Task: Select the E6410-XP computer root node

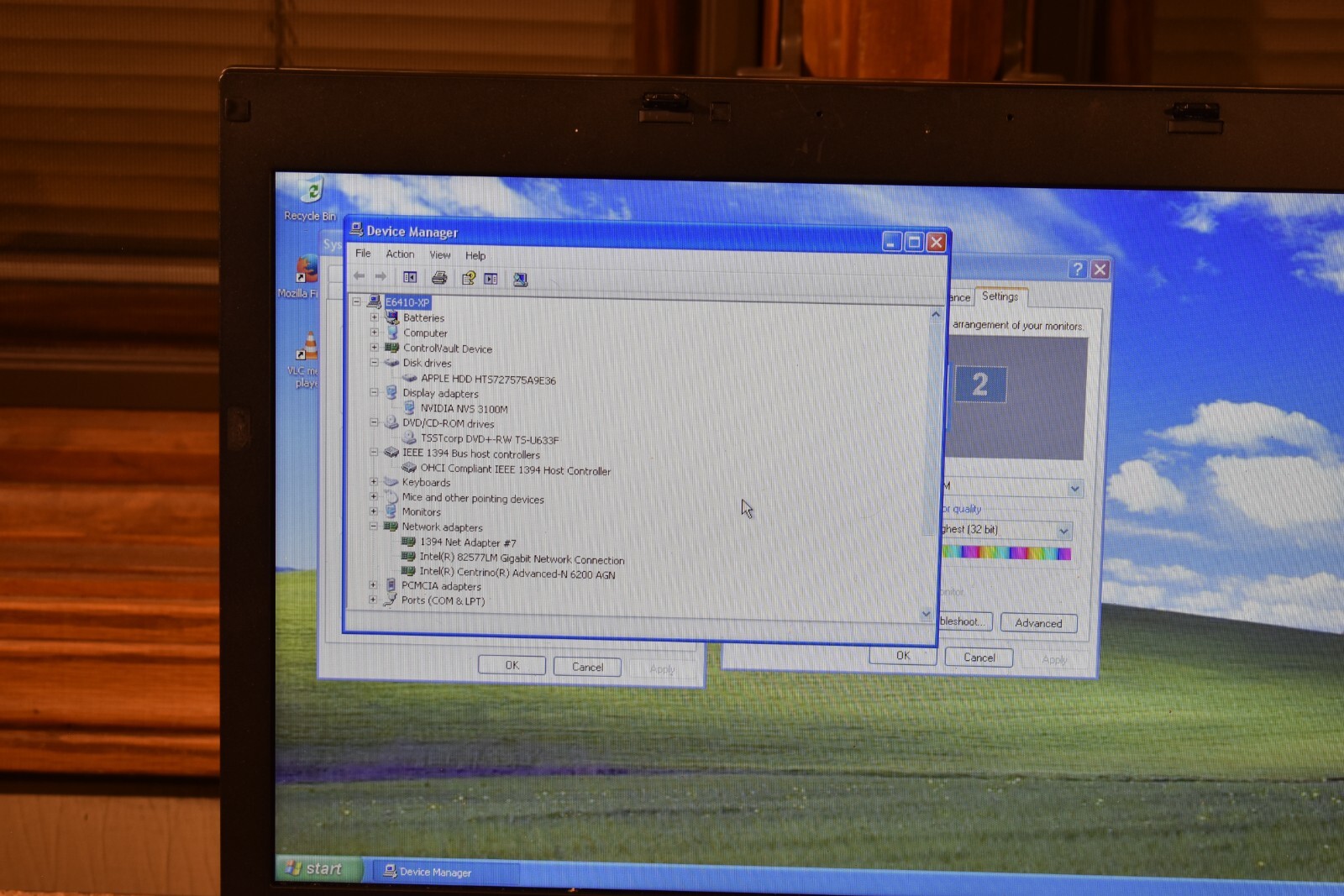Action: [x=407, y=302]
